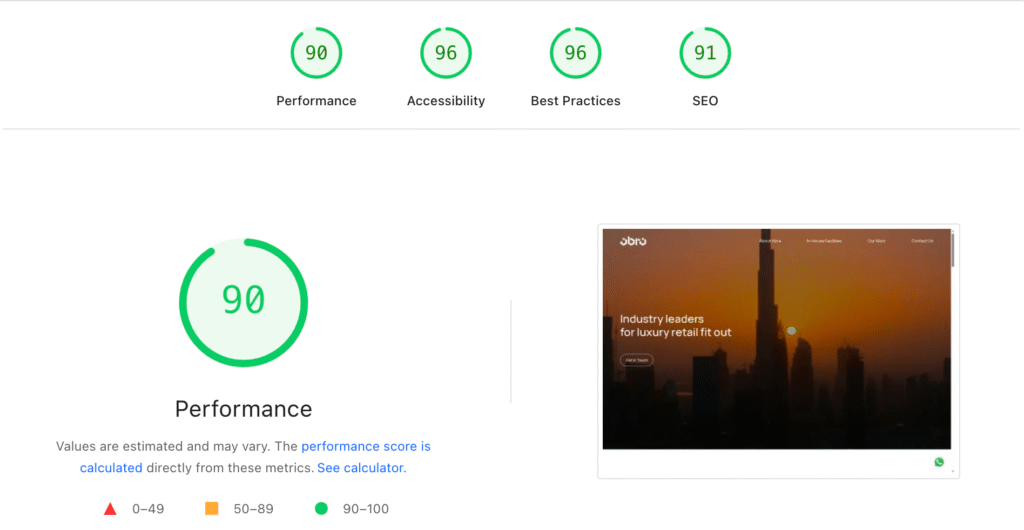Viewport: 1024px width, 530px height.
Task: Click 'In-House Facilities' in the preview navigation
Action: point(824,241)
